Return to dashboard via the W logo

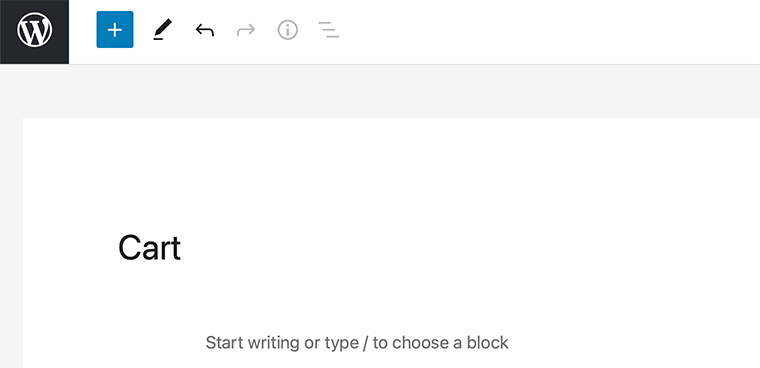point(34,32)
